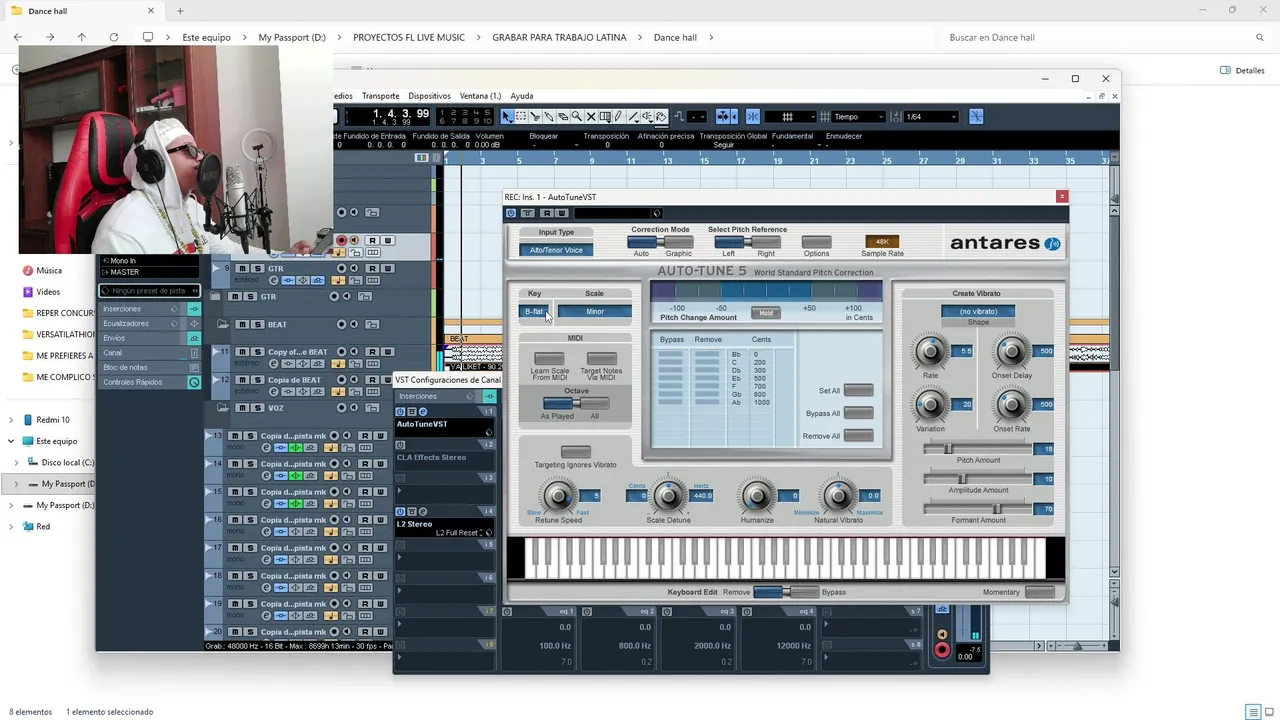Open the Input Type Alto/Tenor Voice selector
The image size is (1280, 720).
click(555, 250)
